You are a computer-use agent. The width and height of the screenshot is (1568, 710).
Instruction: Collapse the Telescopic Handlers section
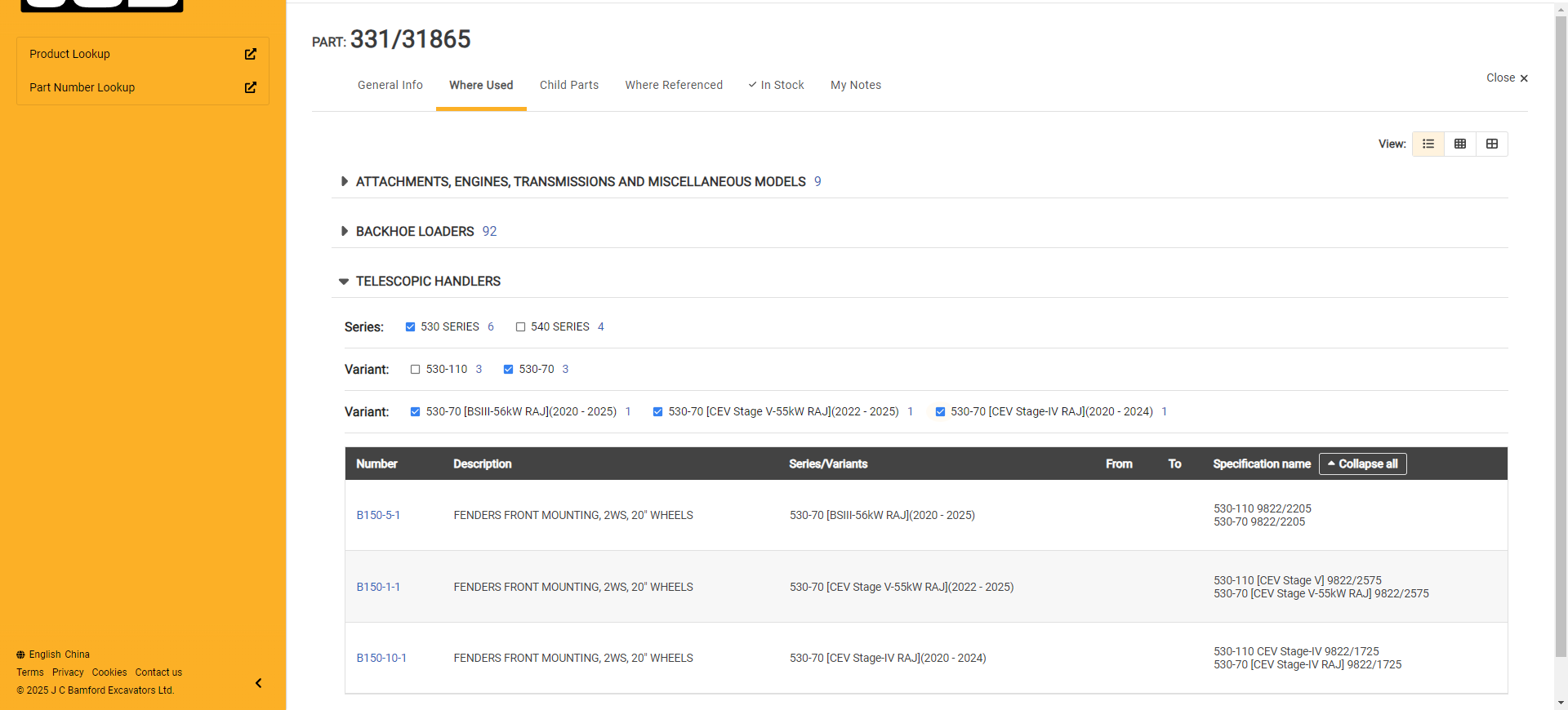[344, 282]
